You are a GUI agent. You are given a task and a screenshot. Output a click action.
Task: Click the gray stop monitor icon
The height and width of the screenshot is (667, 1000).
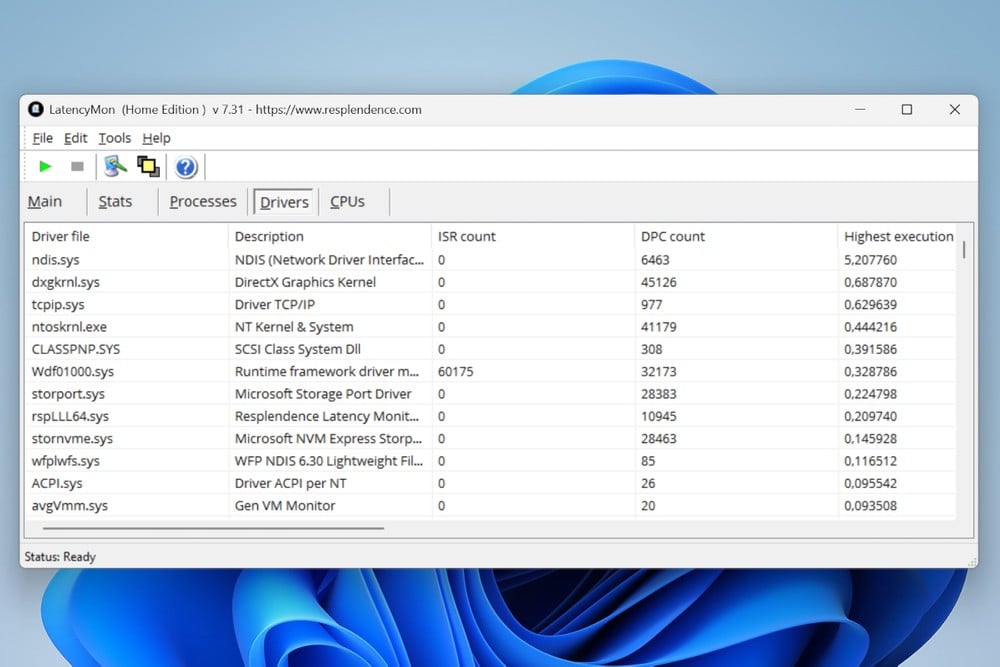point(77,167)
